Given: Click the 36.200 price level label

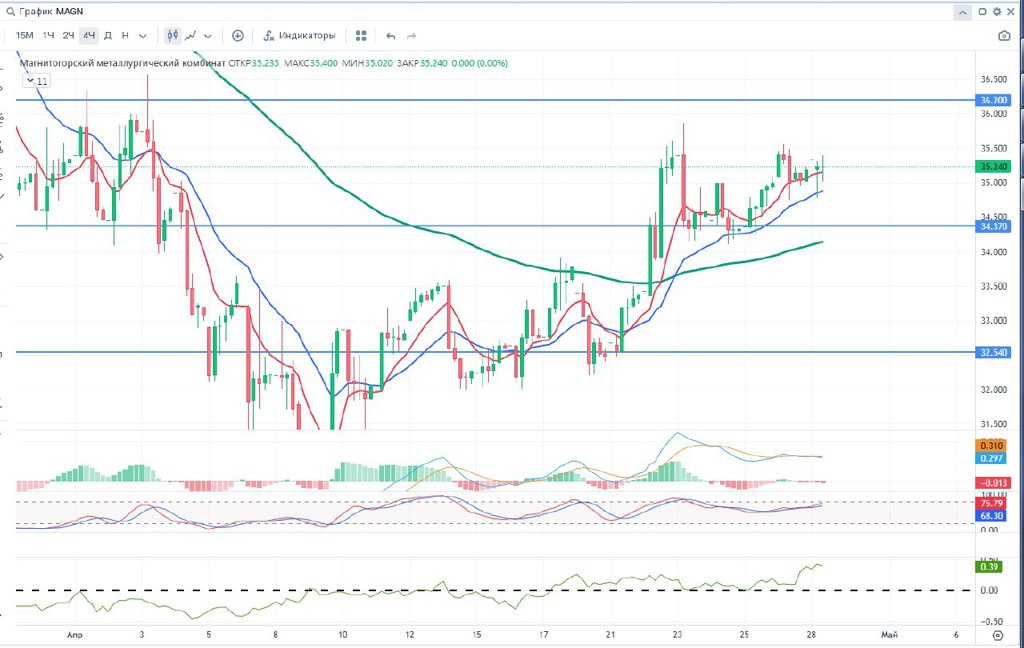Looking at the screenshot, I should tap(994, 100).
